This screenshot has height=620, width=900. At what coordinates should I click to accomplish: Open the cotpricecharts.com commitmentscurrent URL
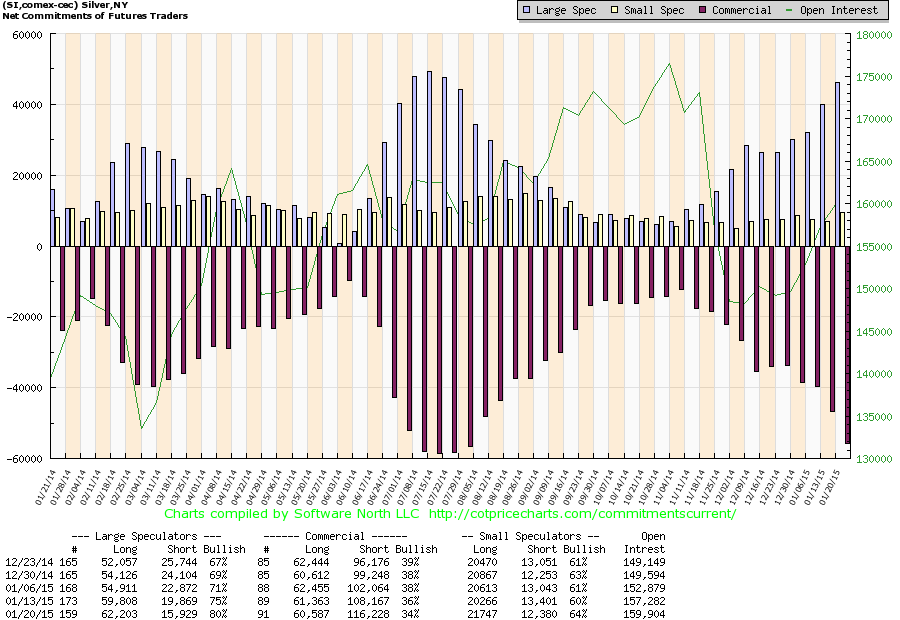tap(582, 514)
